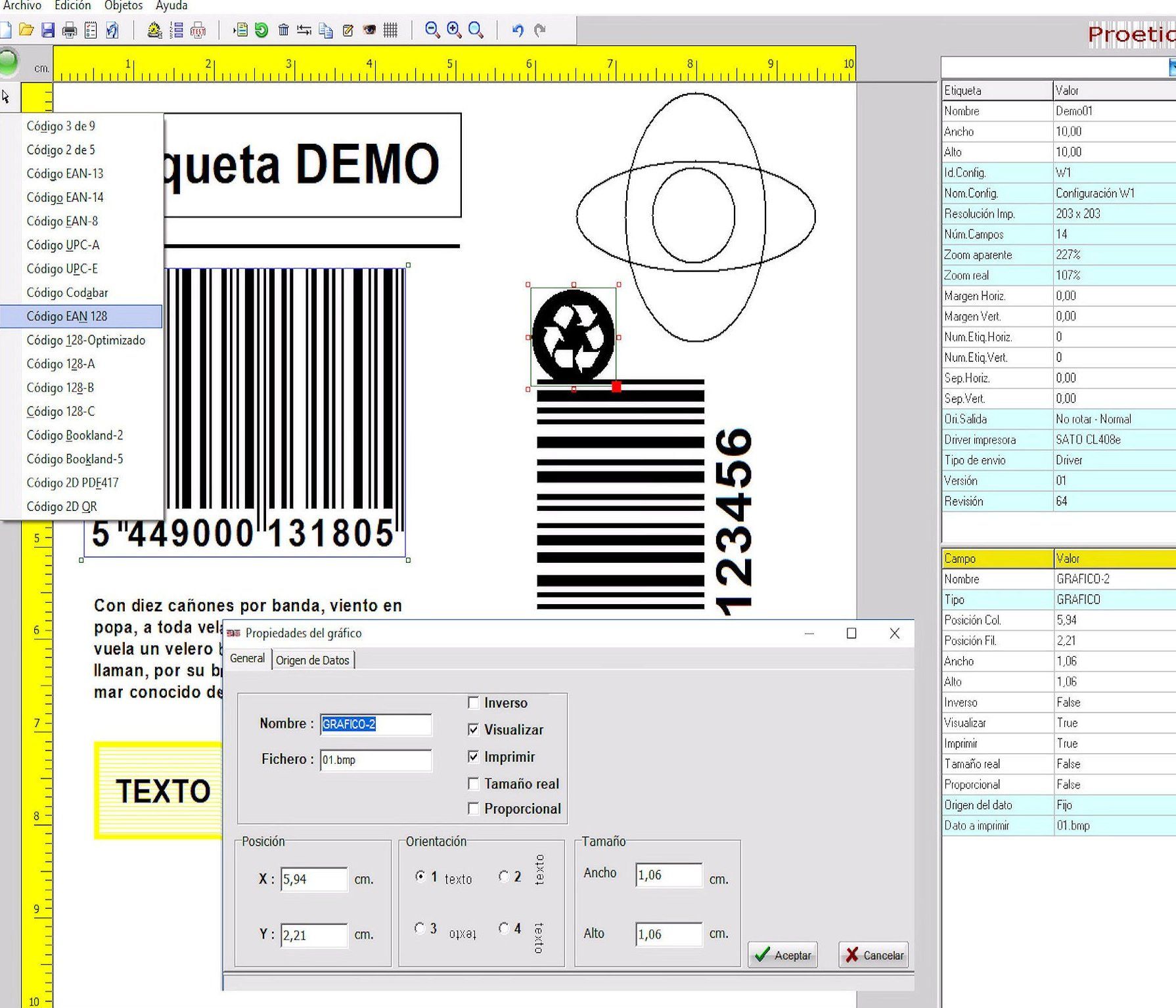
Task: Choose Código 2D QR from the list
Action: (x=62, y=506)
